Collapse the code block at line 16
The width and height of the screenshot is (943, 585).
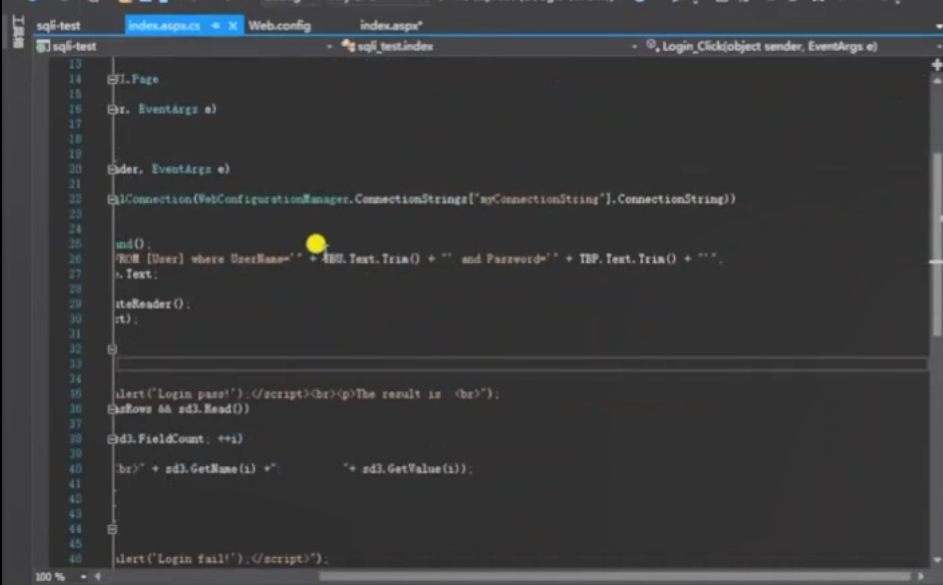[x=112, y=109]
